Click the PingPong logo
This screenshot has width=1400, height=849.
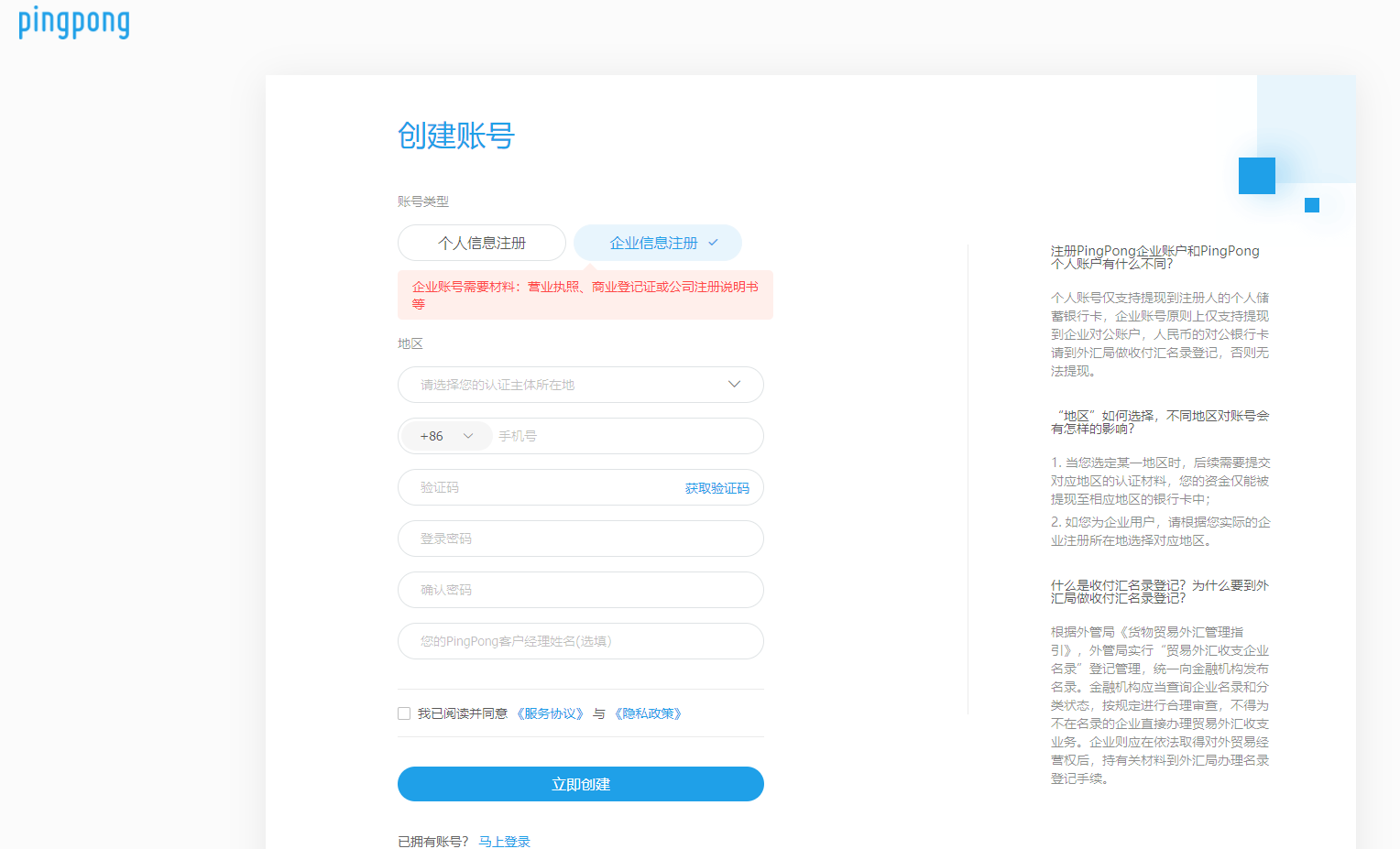pos(74,22)
